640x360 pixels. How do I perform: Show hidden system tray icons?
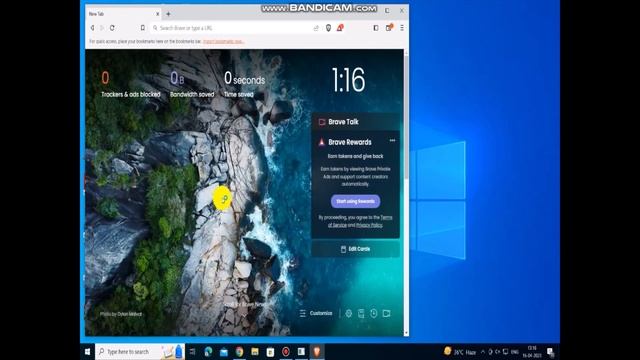[483, 351]
